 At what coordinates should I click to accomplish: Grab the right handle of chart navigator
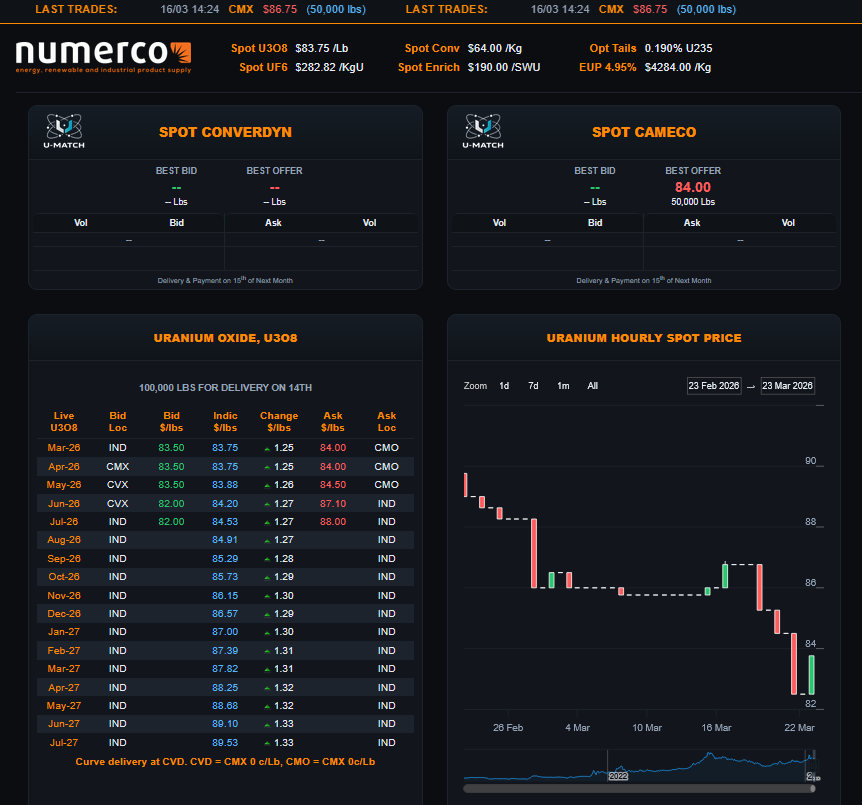pyautogui.click(x=814, y=765)
